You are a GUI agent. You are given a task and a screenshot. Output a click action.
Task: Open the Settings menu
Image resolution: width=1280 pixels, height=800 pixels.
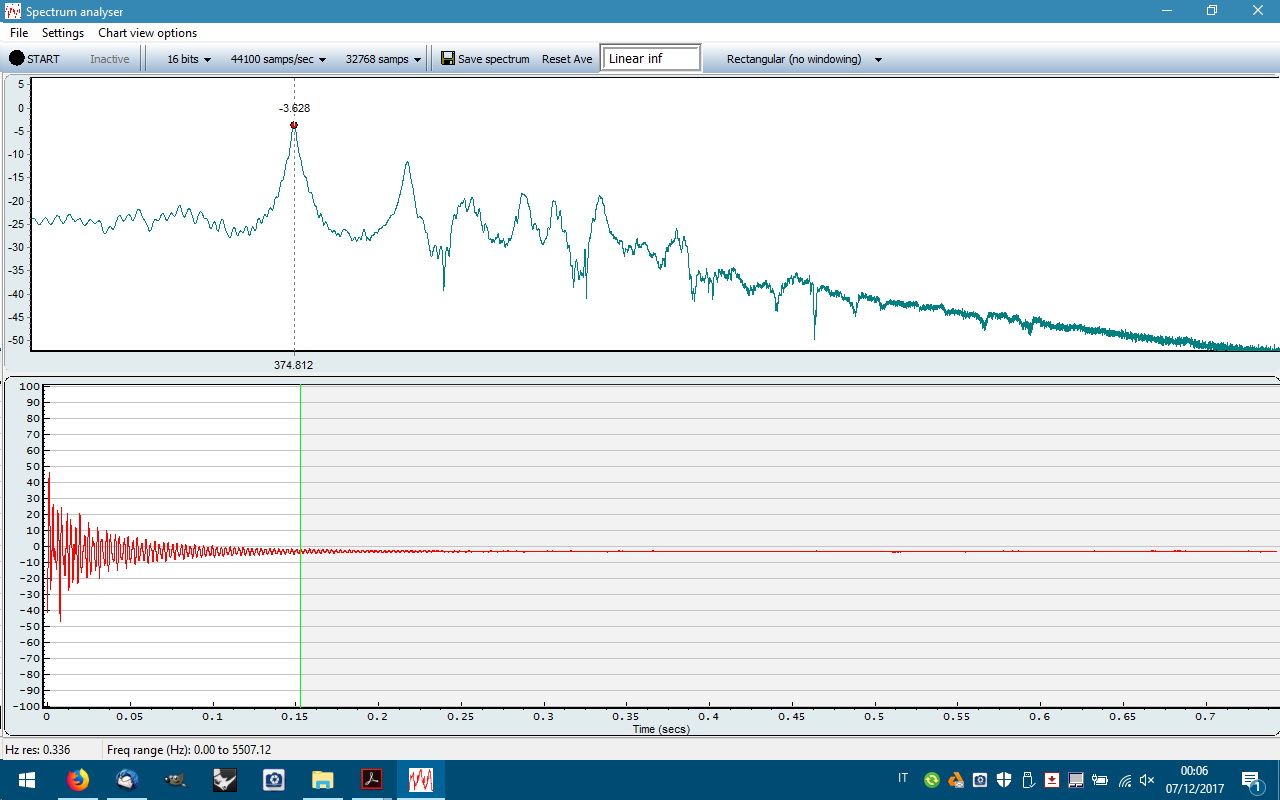63,33
